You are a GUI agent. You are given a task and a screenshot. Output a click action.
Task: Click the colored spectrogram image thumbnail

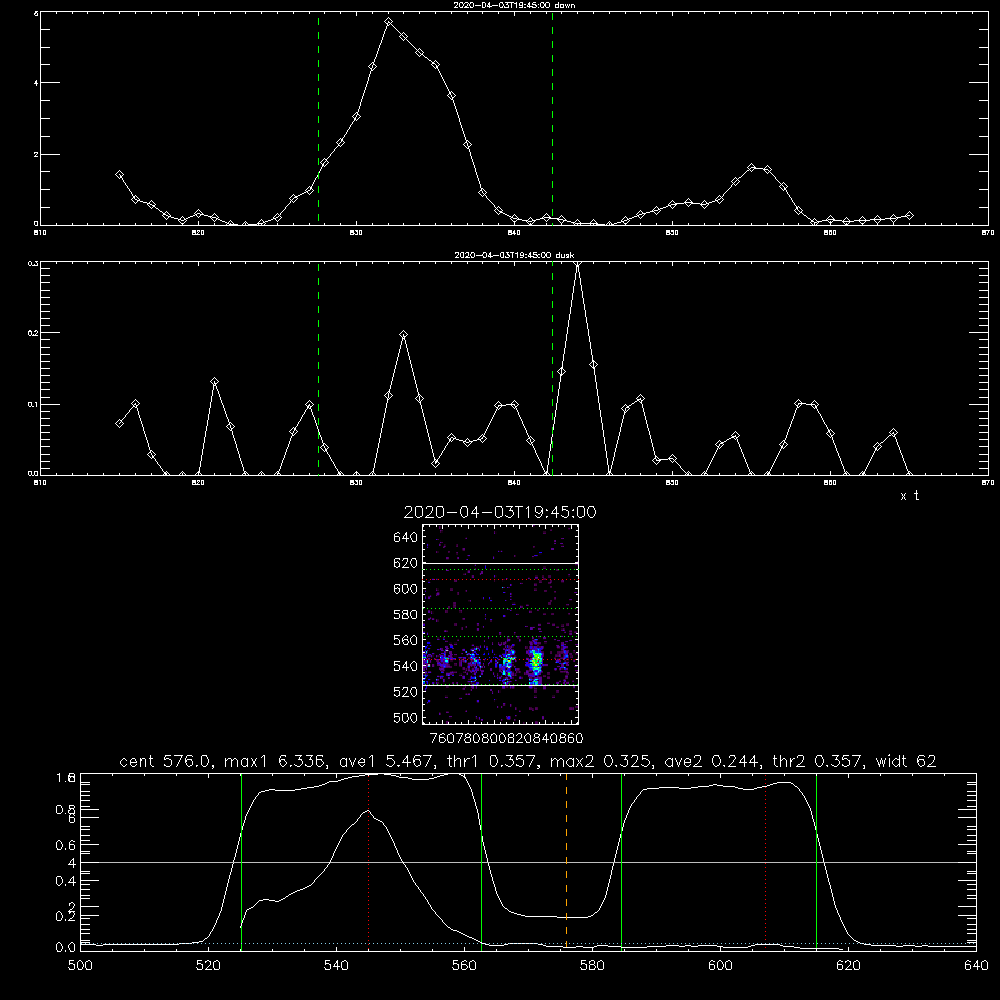[501, 624]
